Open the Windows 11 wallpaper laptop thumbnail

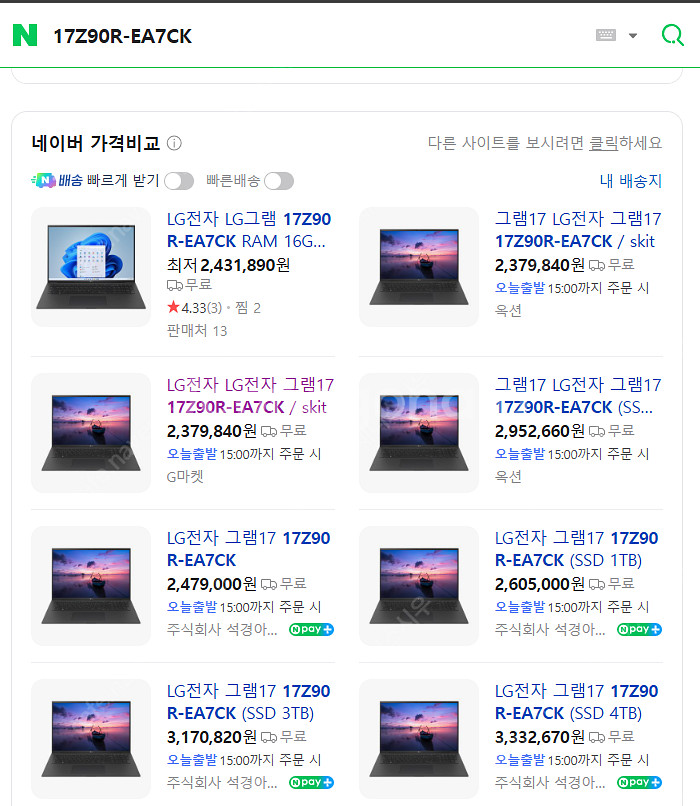[91, 267]
